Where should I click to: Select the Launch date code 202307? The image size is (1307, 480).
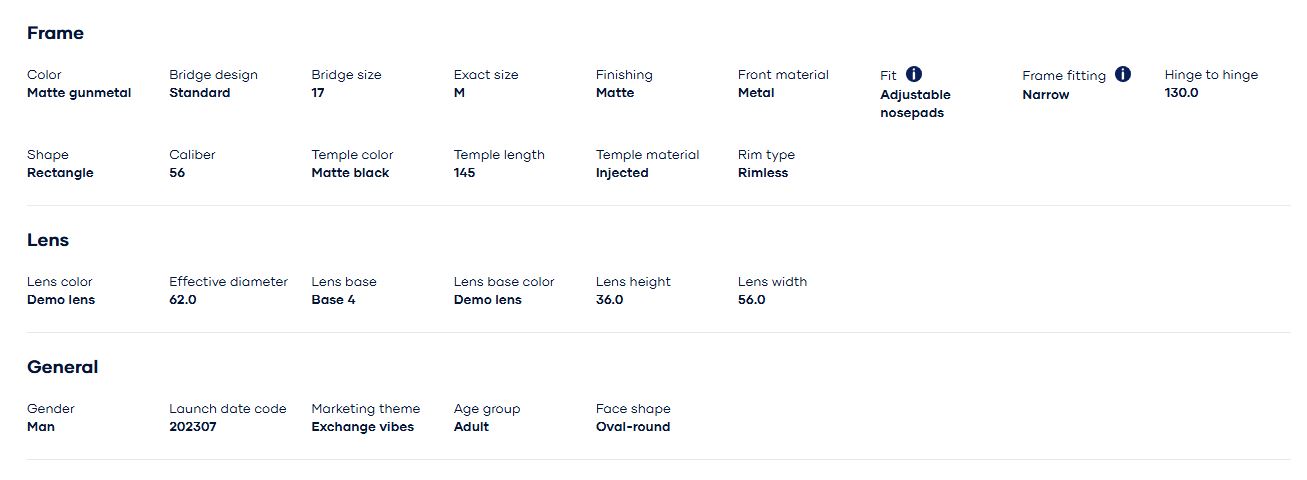pos(193,427)
